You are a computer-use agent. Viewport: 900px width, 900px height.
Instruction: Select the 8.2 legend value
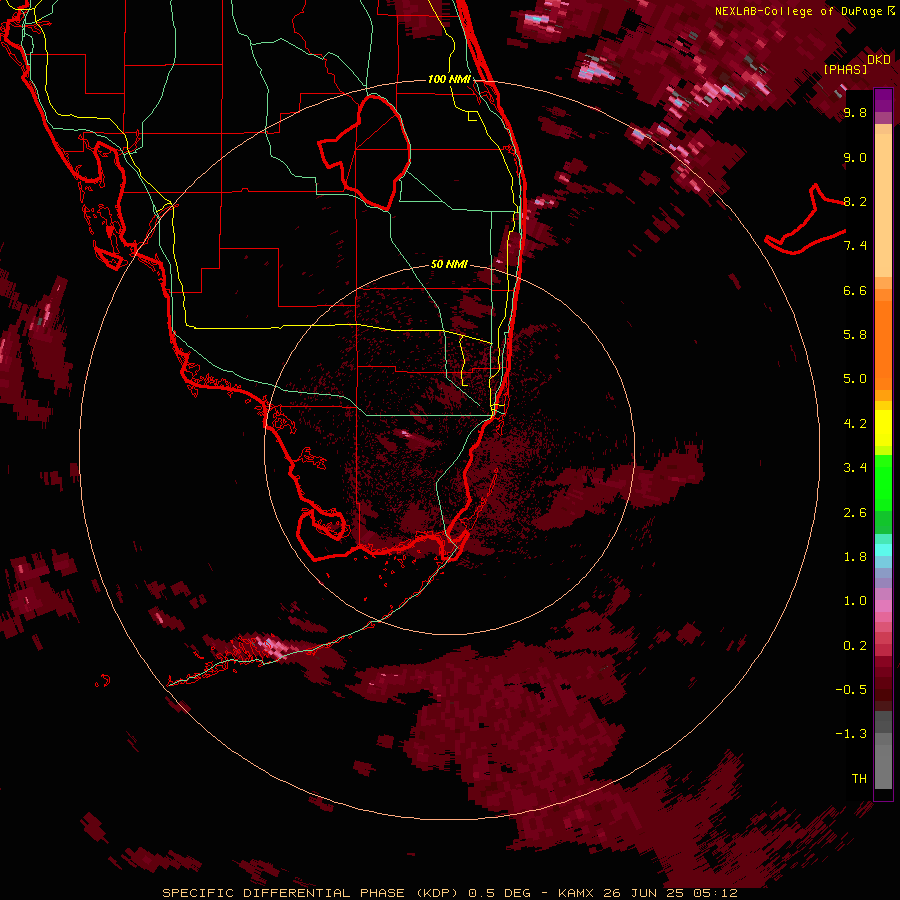[855, 201]
